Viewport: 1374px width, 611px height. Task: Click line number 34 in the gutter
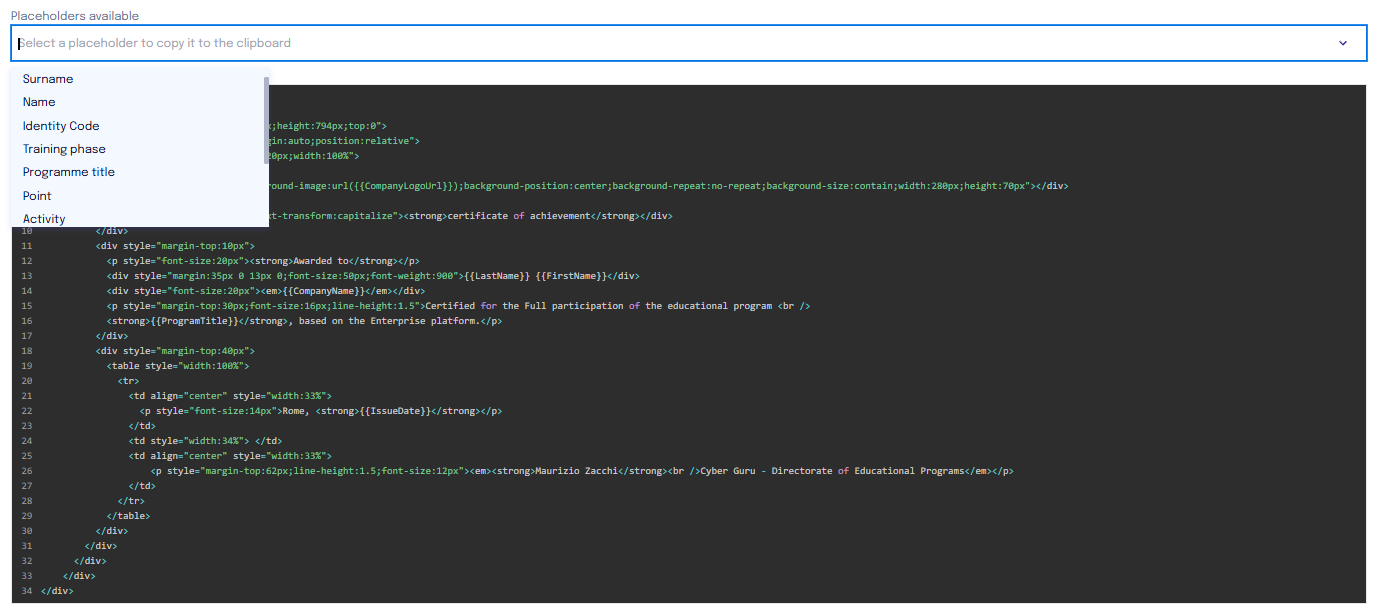click(27, 591)
